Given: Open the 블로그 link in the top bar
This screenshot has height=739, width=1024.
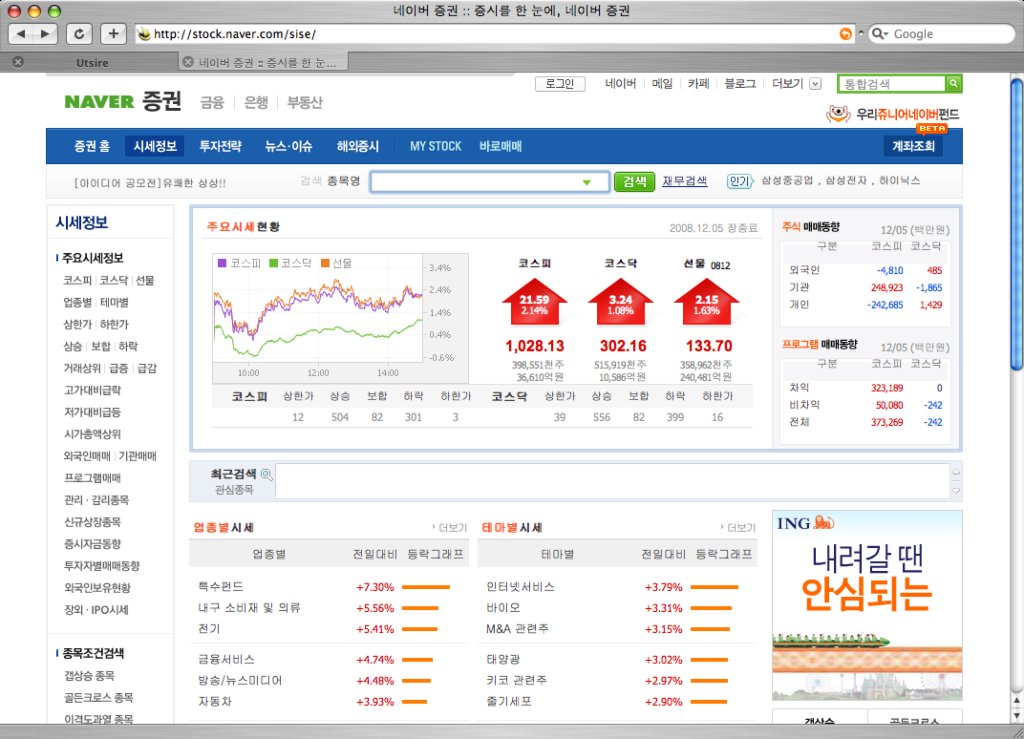Looking at the screenshot, I should coord(740,84).
